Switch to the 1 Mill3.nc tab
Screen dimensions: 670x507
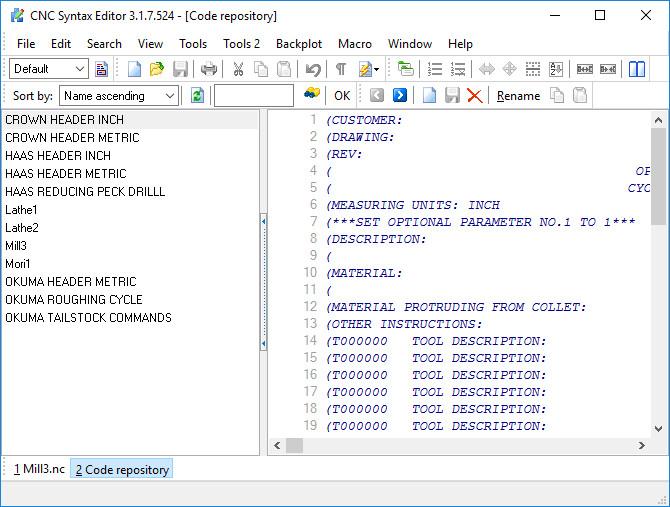pos(39,469)
